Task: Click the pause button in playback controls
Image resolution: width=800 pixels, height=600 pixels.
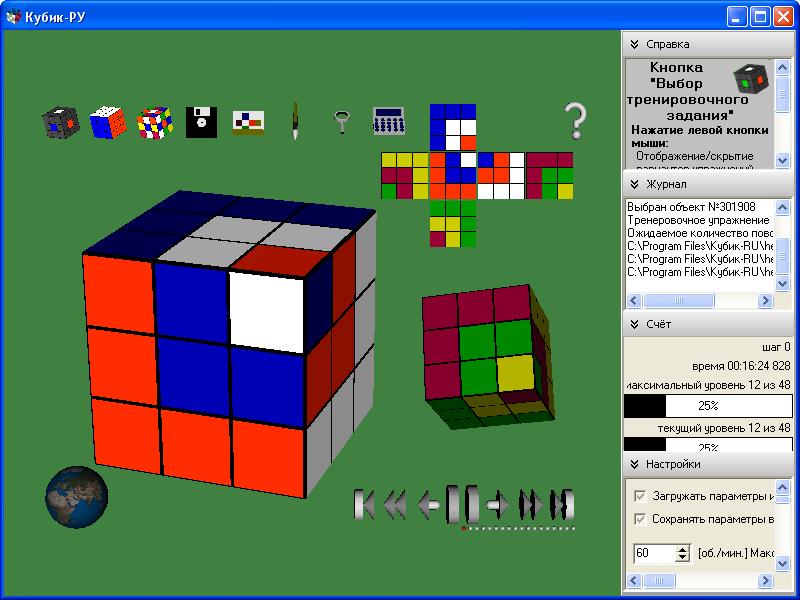Action: pos(462,504)
